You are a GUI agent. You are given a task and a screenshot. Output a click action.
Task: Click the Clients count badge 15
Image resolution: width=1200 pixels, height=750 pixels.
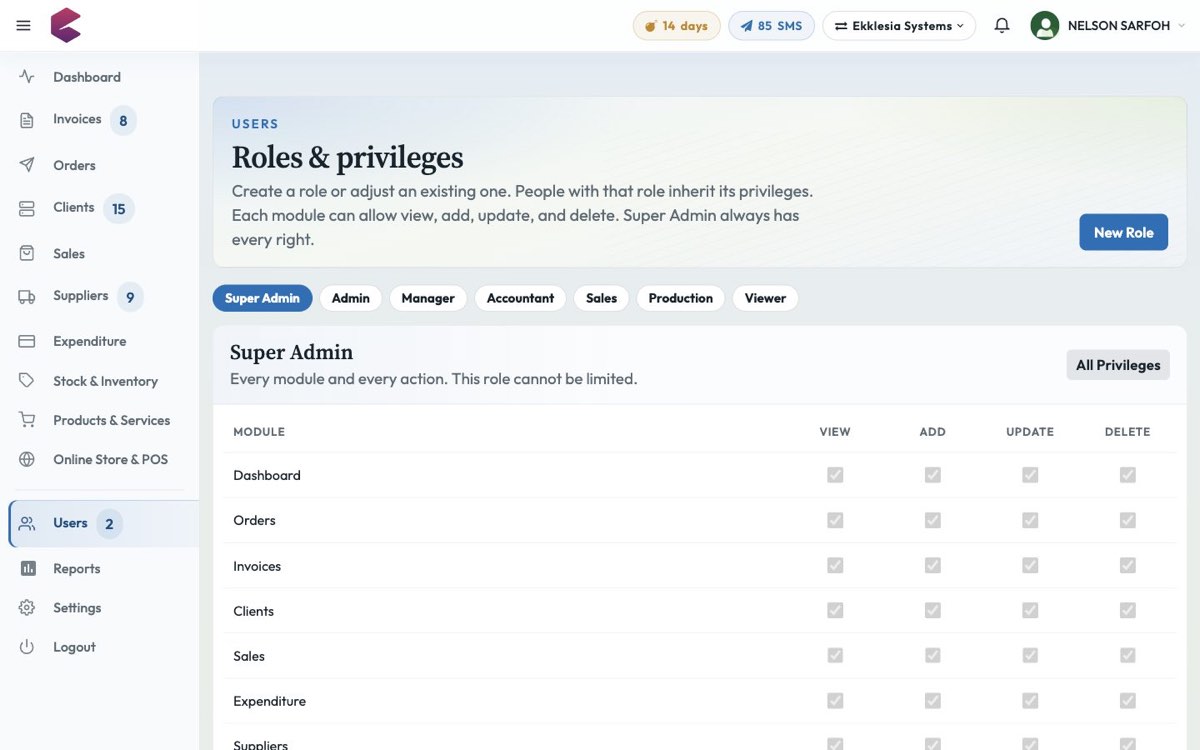point(118,209)
